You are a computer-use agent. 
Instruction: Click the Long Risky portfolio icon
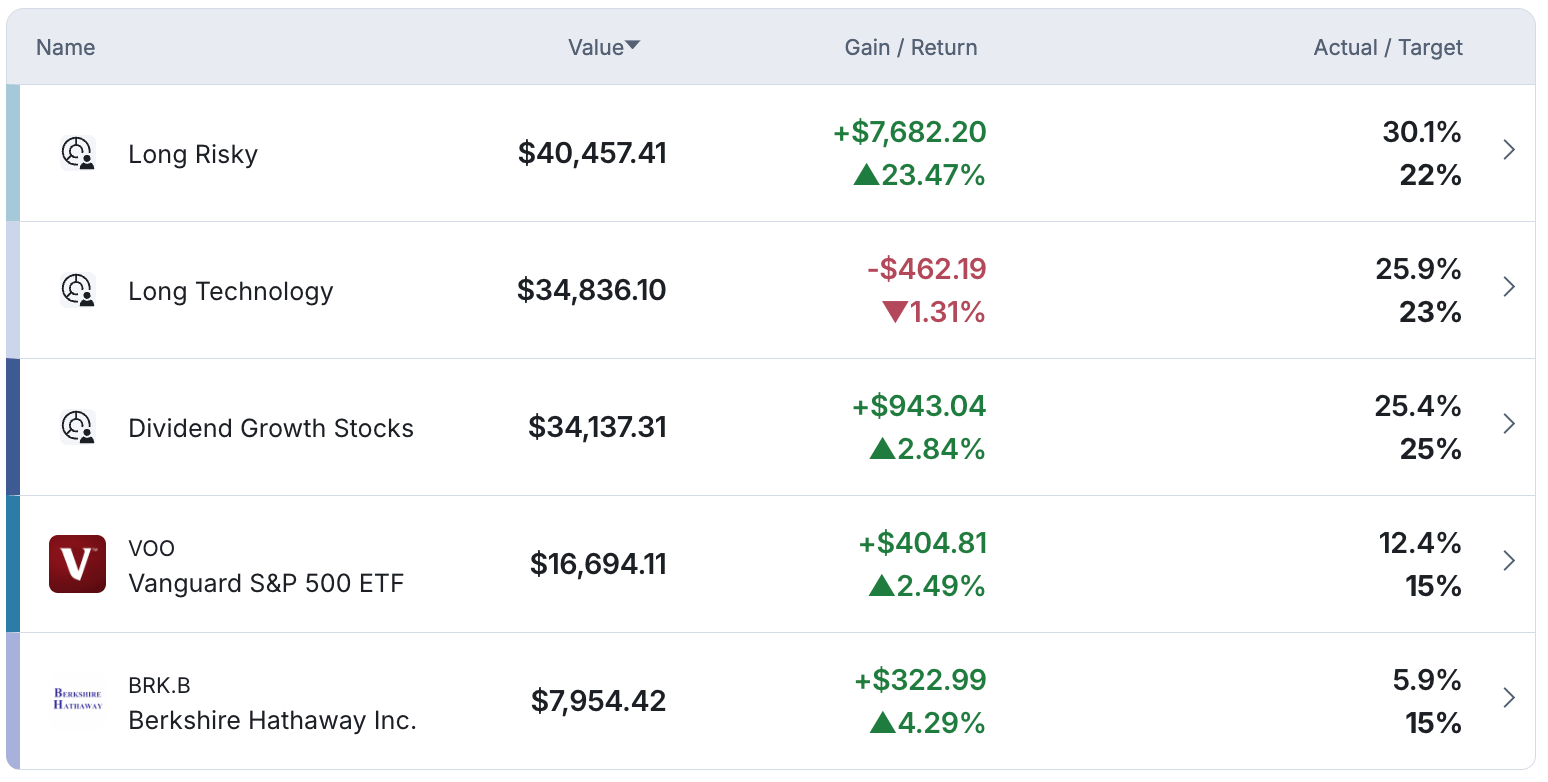77,153
